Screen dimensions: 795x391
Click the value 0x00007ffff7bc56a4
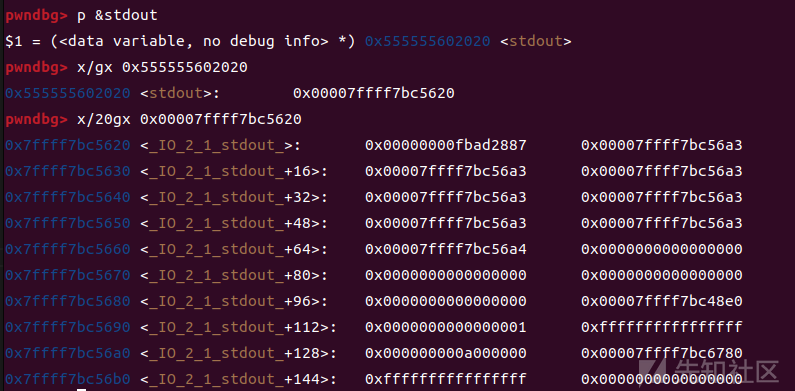pos(446,250)
